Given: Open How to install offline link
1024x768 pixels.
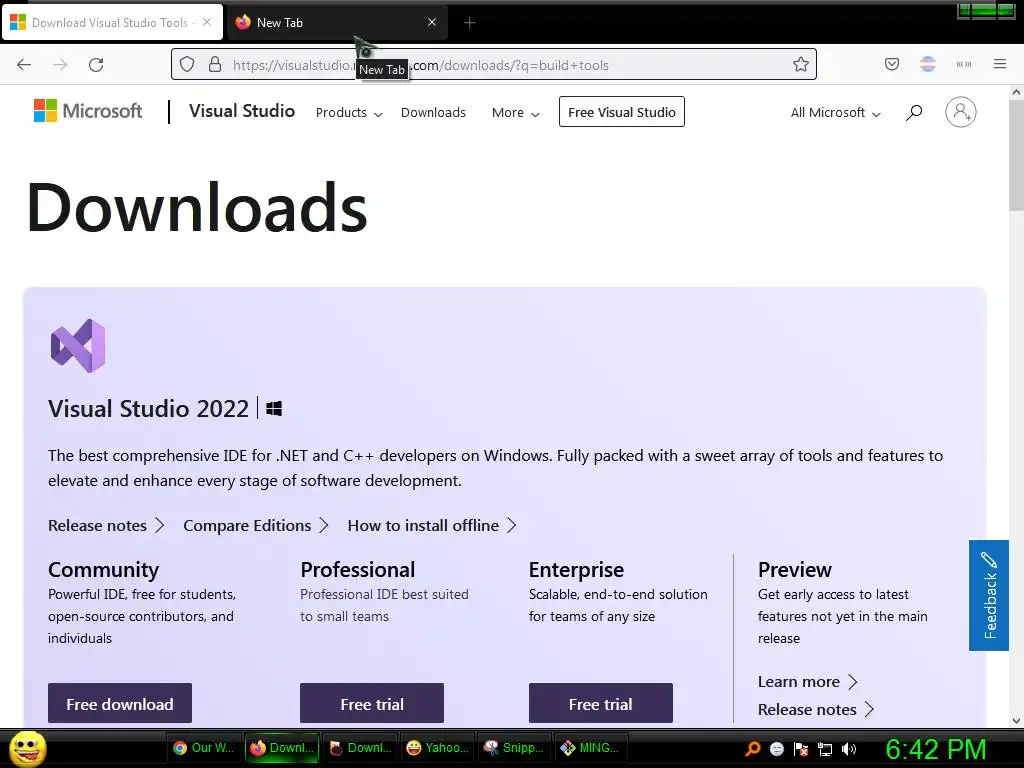Looking at the screenshot, I should point(432,526).
